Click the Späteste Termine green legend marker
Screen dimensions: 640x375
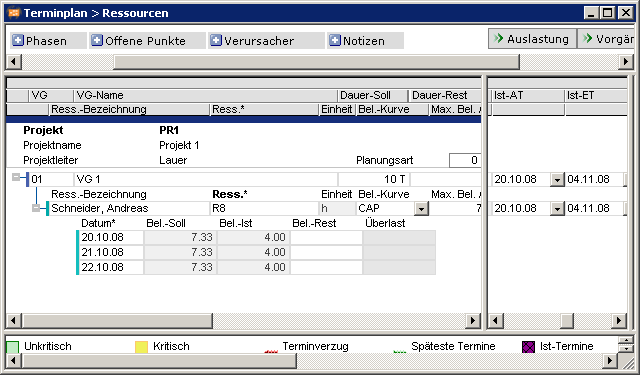(x=400, y=351)
